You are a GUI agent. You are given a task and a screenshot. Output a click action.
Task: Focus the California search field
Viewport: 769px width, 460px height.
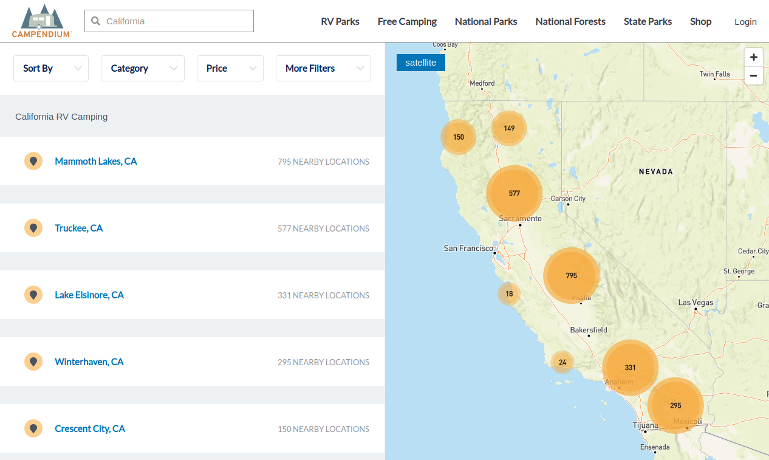click(x=169, y=21)
